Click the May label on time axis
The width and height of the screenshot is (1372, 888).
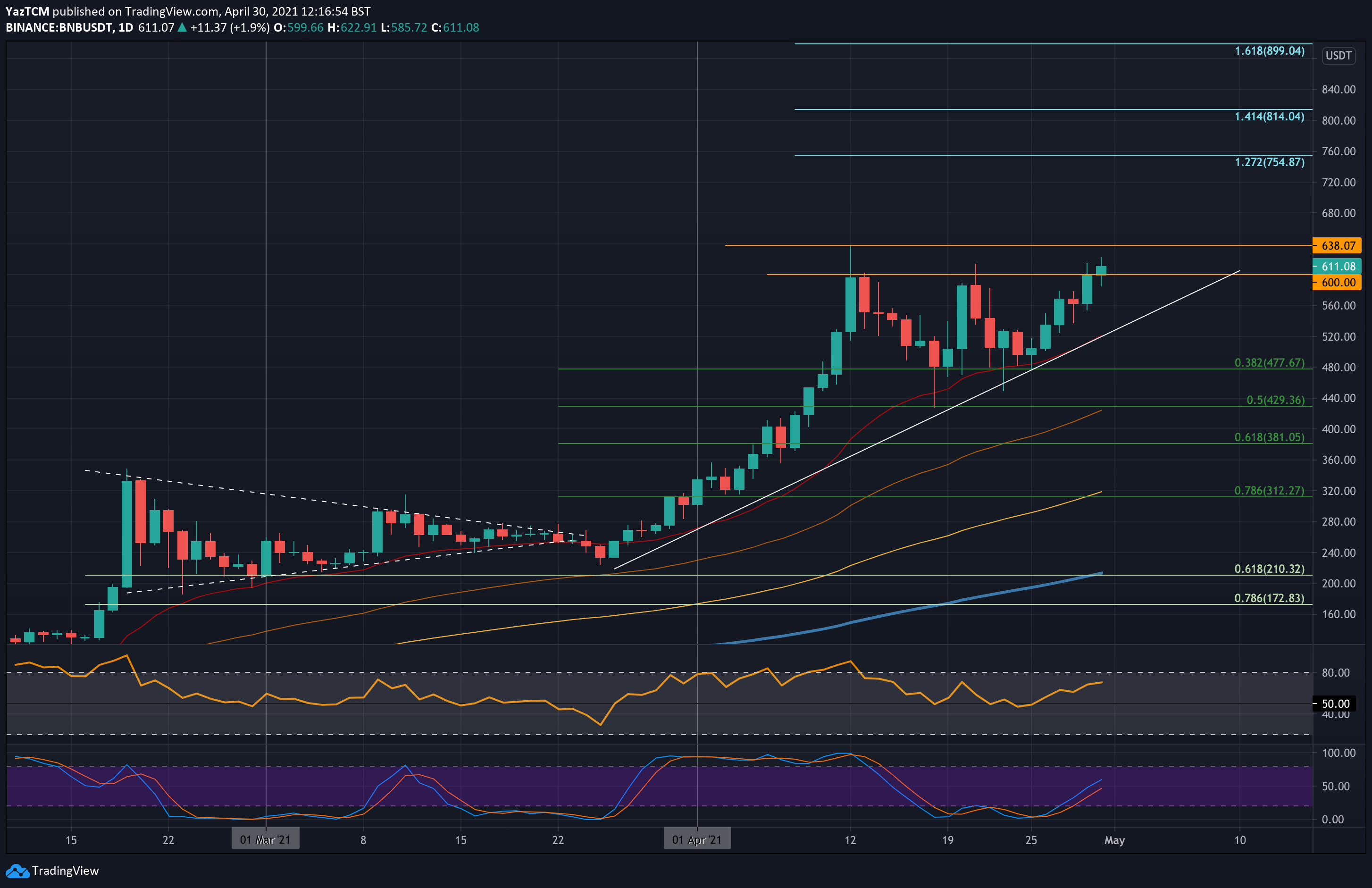(x=1114, y=841)
